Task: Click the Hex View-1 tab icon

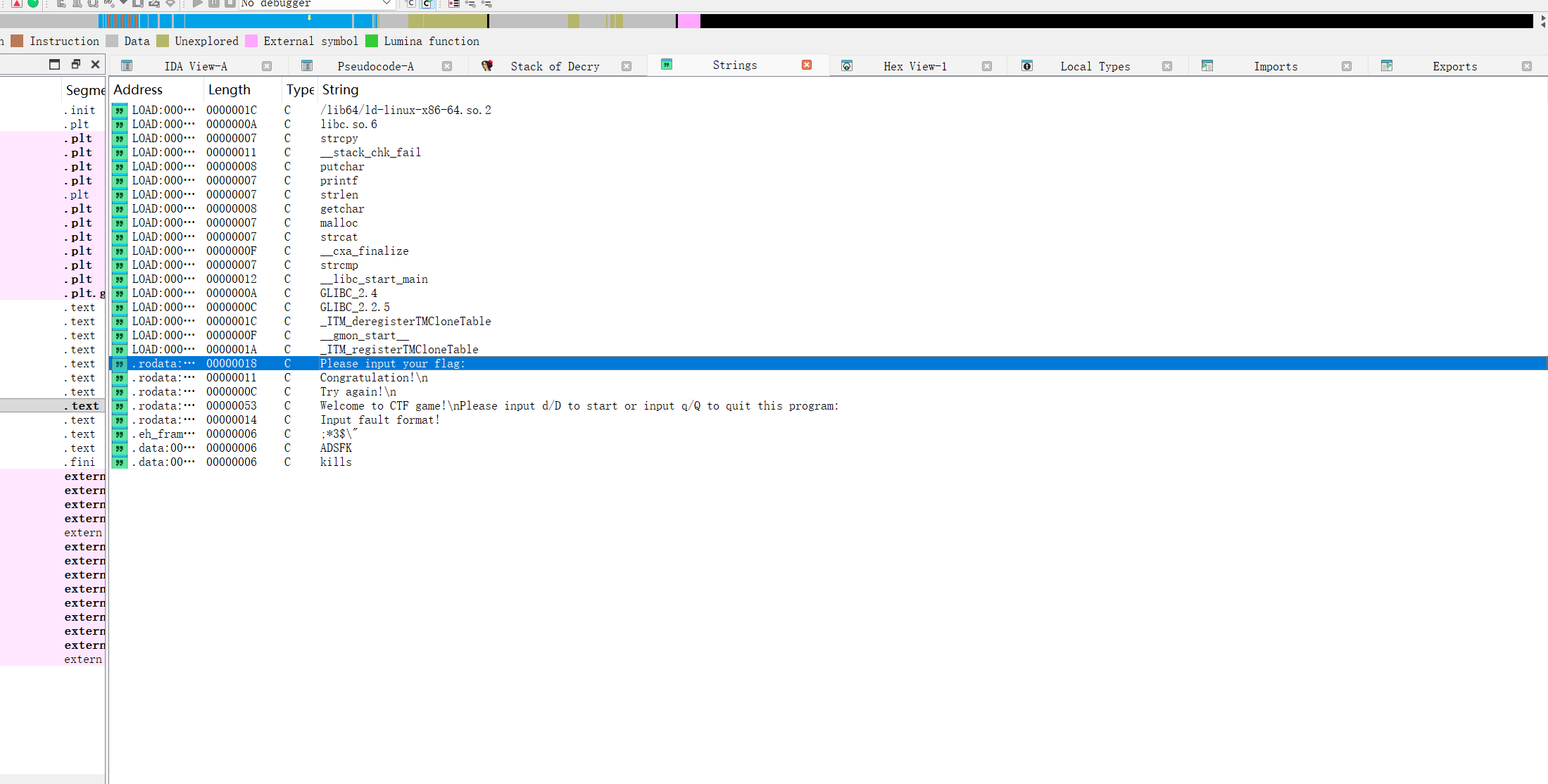Action: pyautogui.click(x=847, y=66)
